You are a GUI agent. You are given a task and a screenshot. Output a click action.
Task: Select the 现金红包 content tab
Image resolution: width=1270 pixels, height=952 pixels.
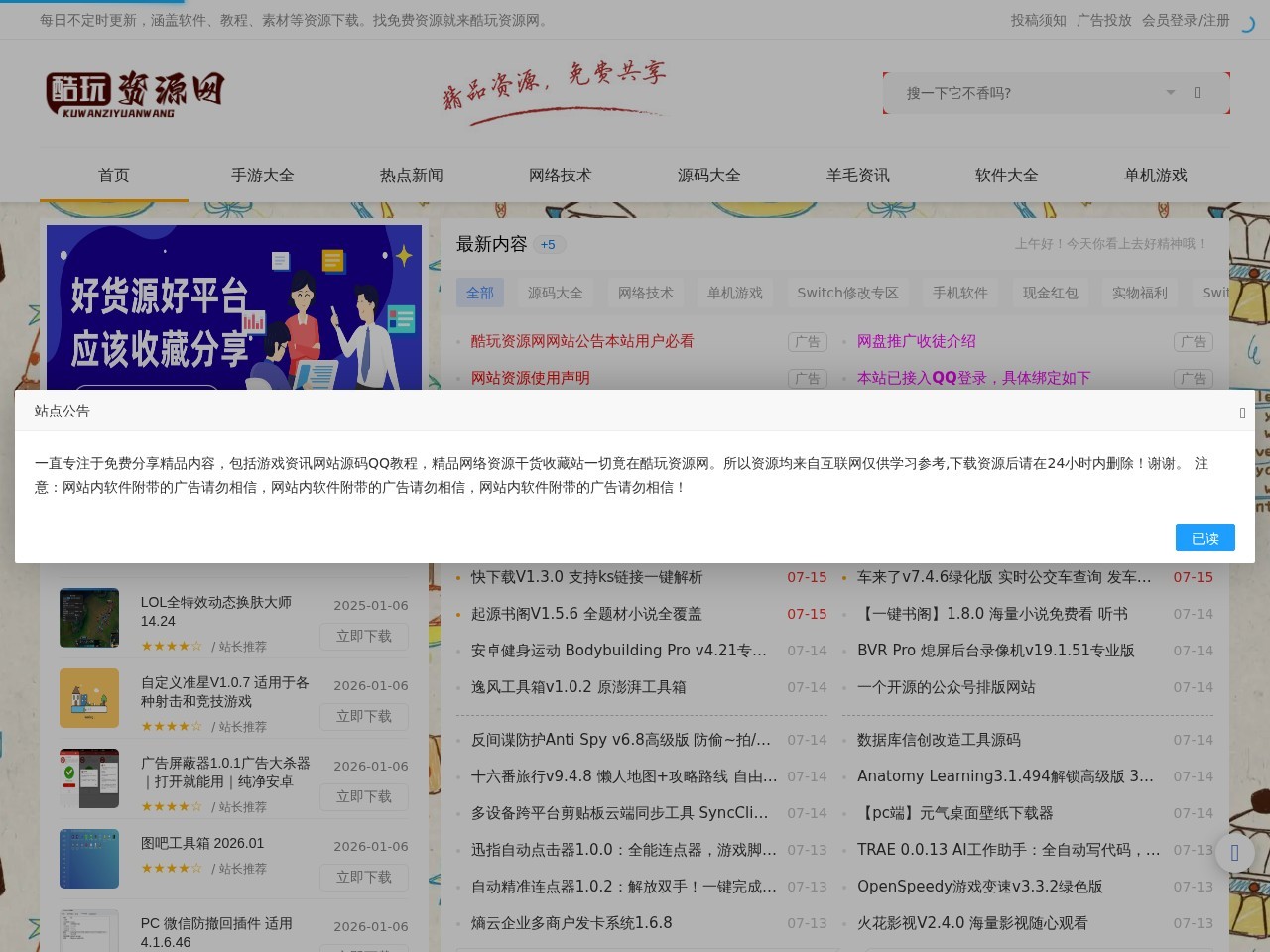pos(1051,293)
